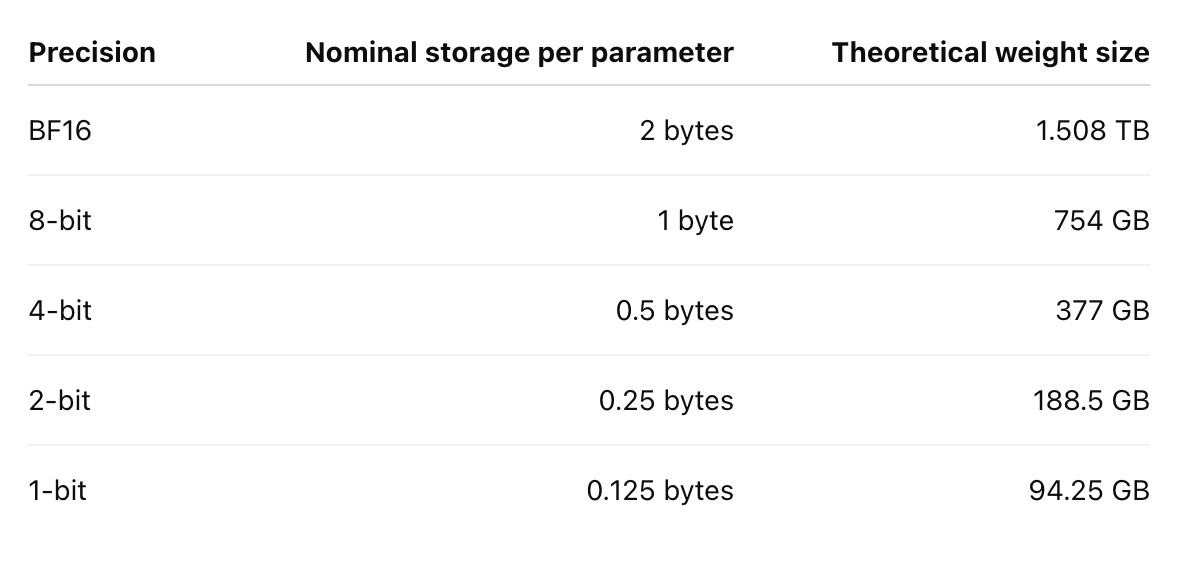
Task: Select the 1-bit precision cell
Action: tap(57, 491)
